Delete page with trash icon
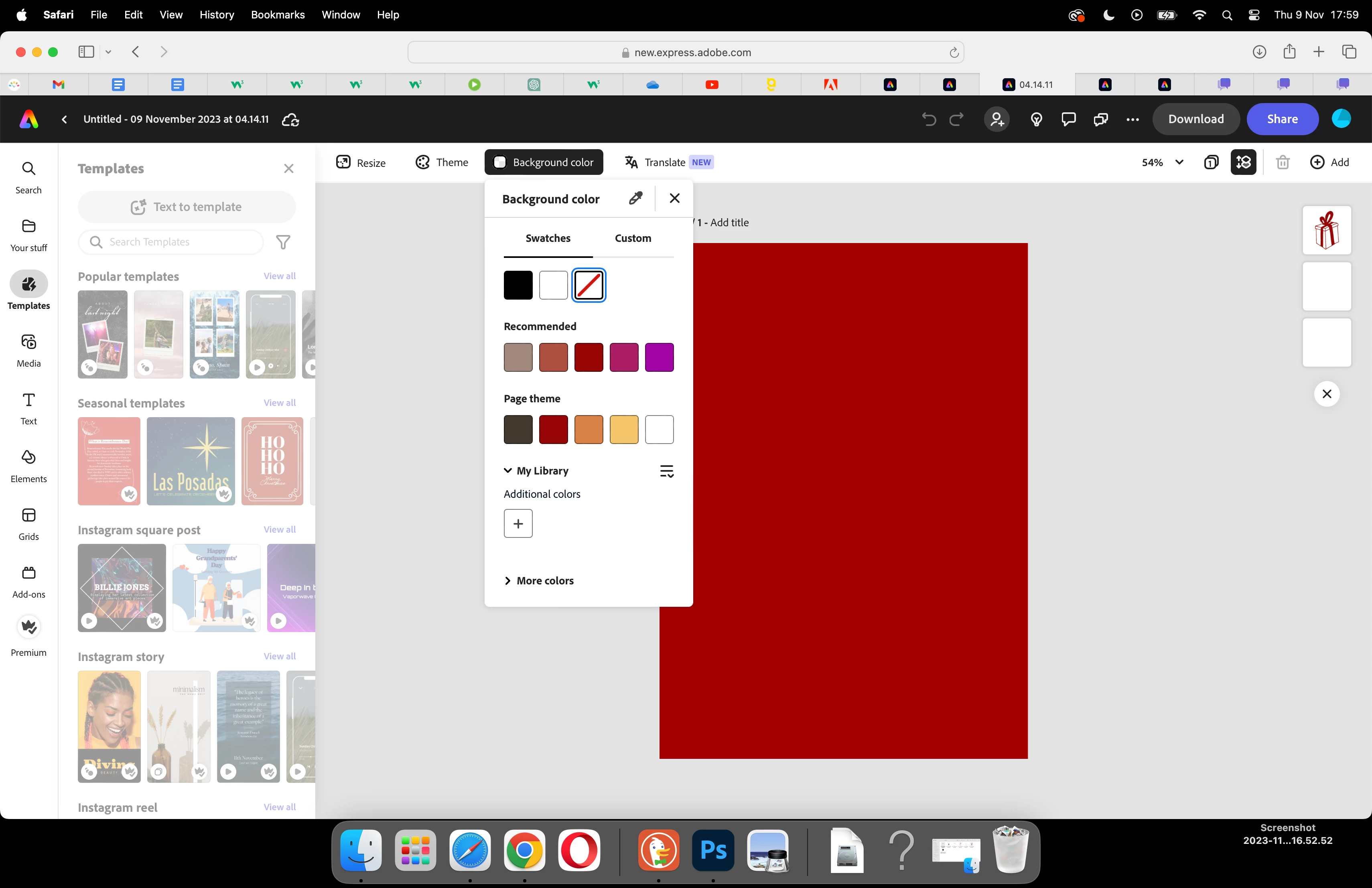The width and height of the screenshot is (1372, 888). coord(1282,162)
